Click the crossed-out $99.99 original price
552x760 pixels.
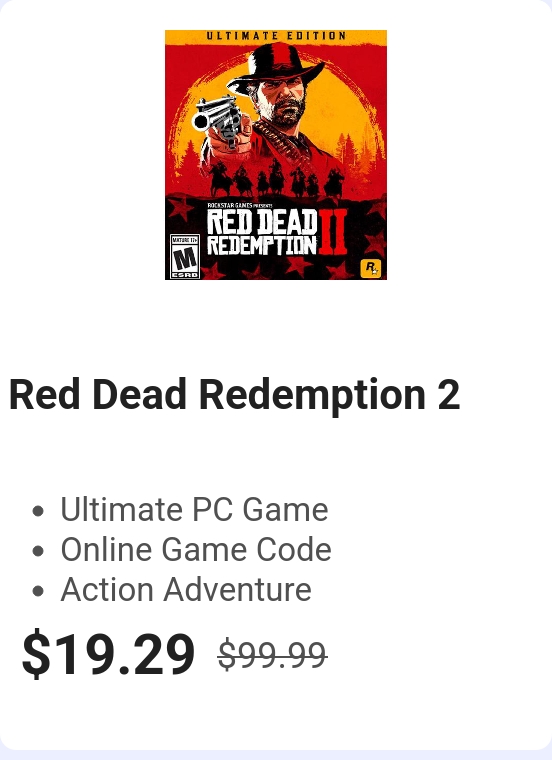(x=272, y=654)
